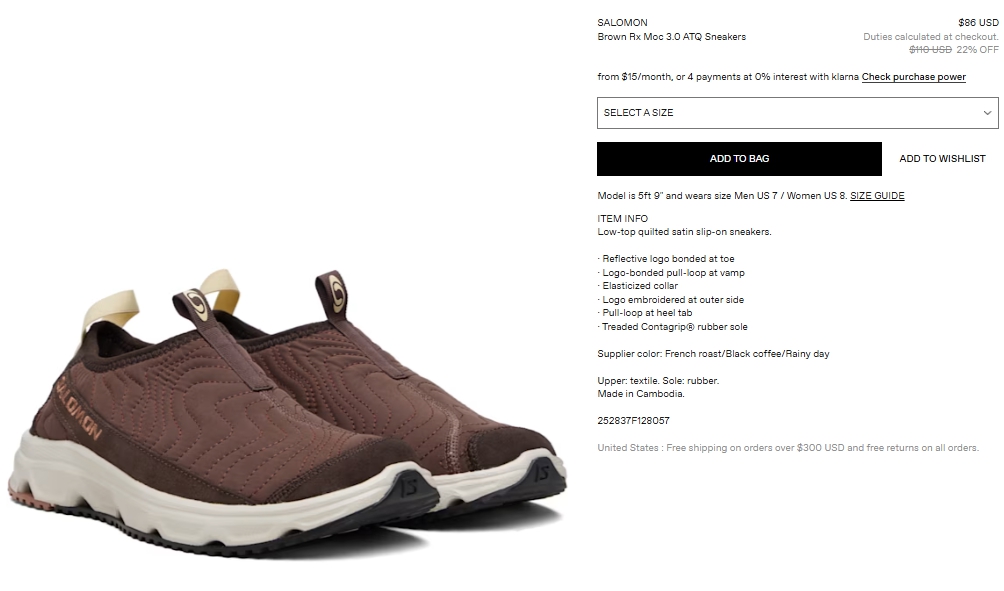Viewport: 1004px width, 591px height.
Task: Select product code 252837F128057
Action: (633, 421)
